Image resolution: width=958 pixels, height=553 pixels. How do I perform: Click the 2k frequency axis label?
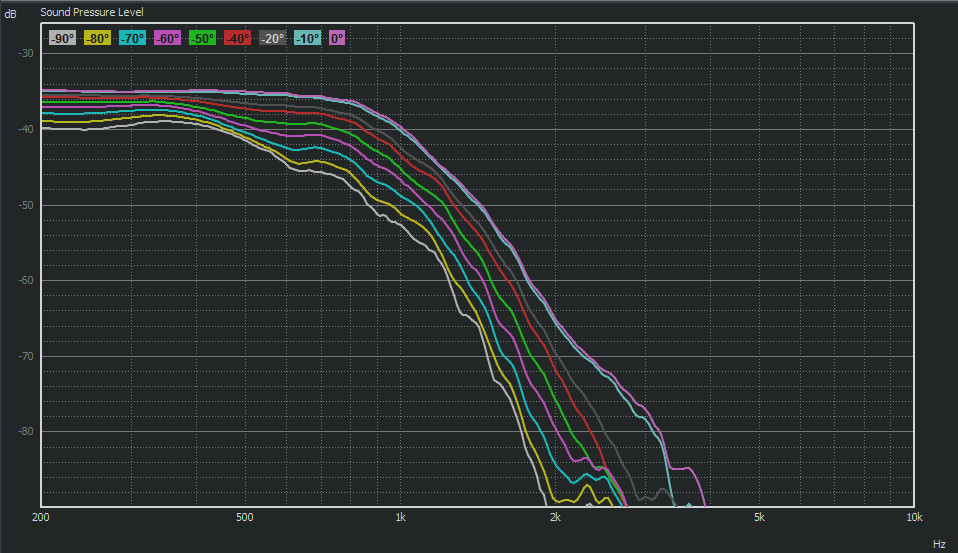[555, 518]
